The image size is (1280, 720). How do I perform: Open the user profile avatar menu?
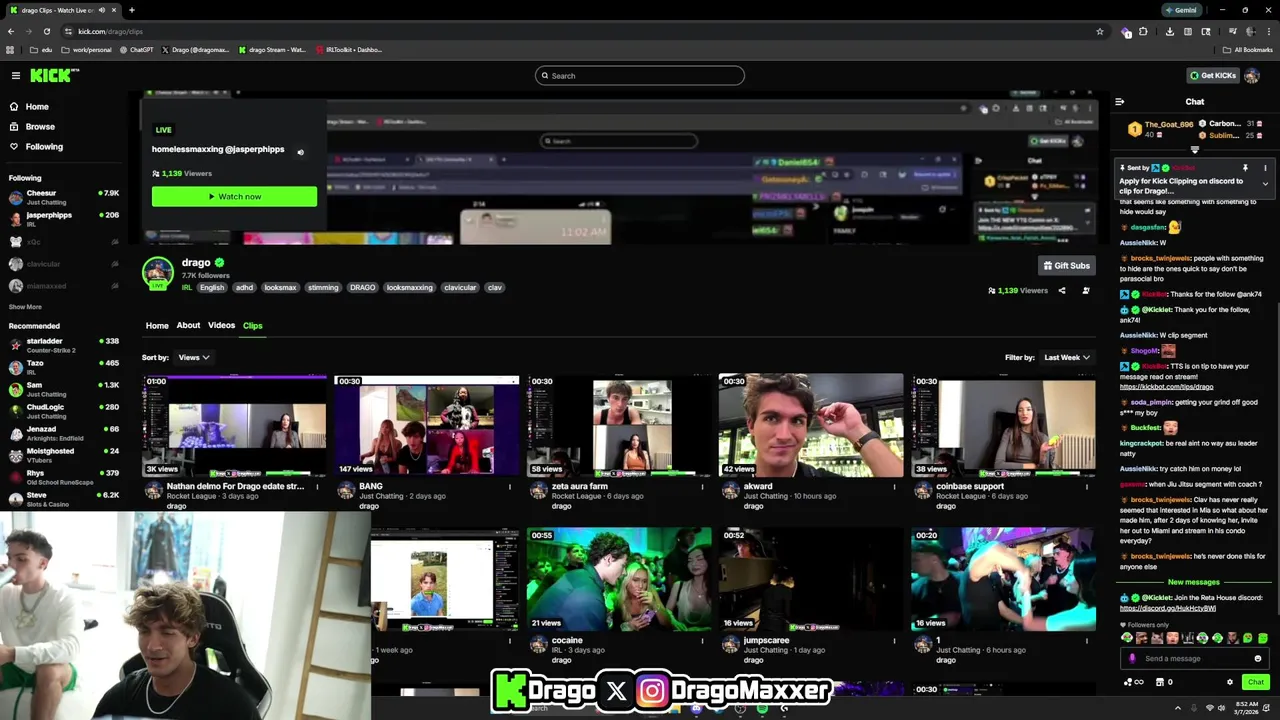1252,76
